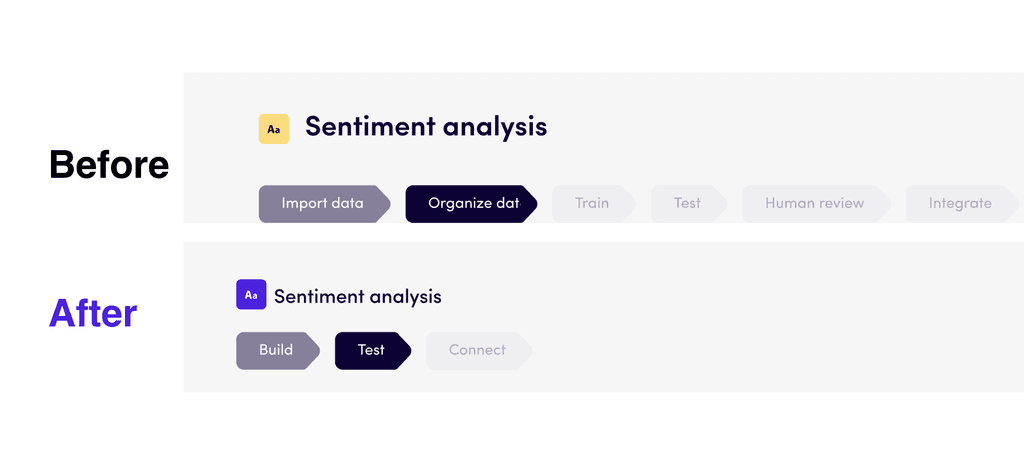Screen dimensions: 1024x460
Task: Click the yellow Aa icon
Action: click(x=273, y=129)
